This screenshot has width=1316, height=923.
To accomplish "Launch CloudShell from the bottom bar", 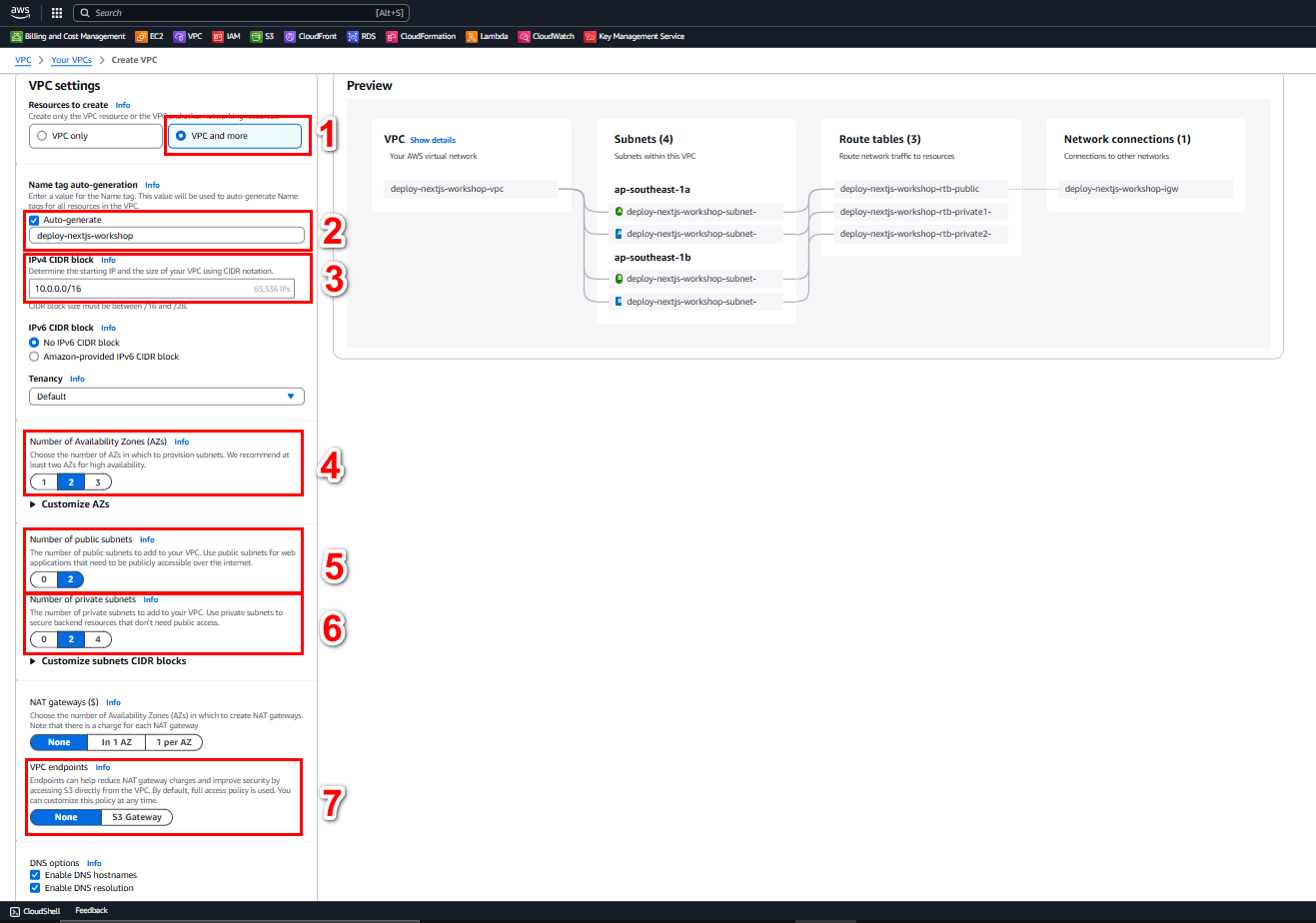I will [x=36, y=911].
